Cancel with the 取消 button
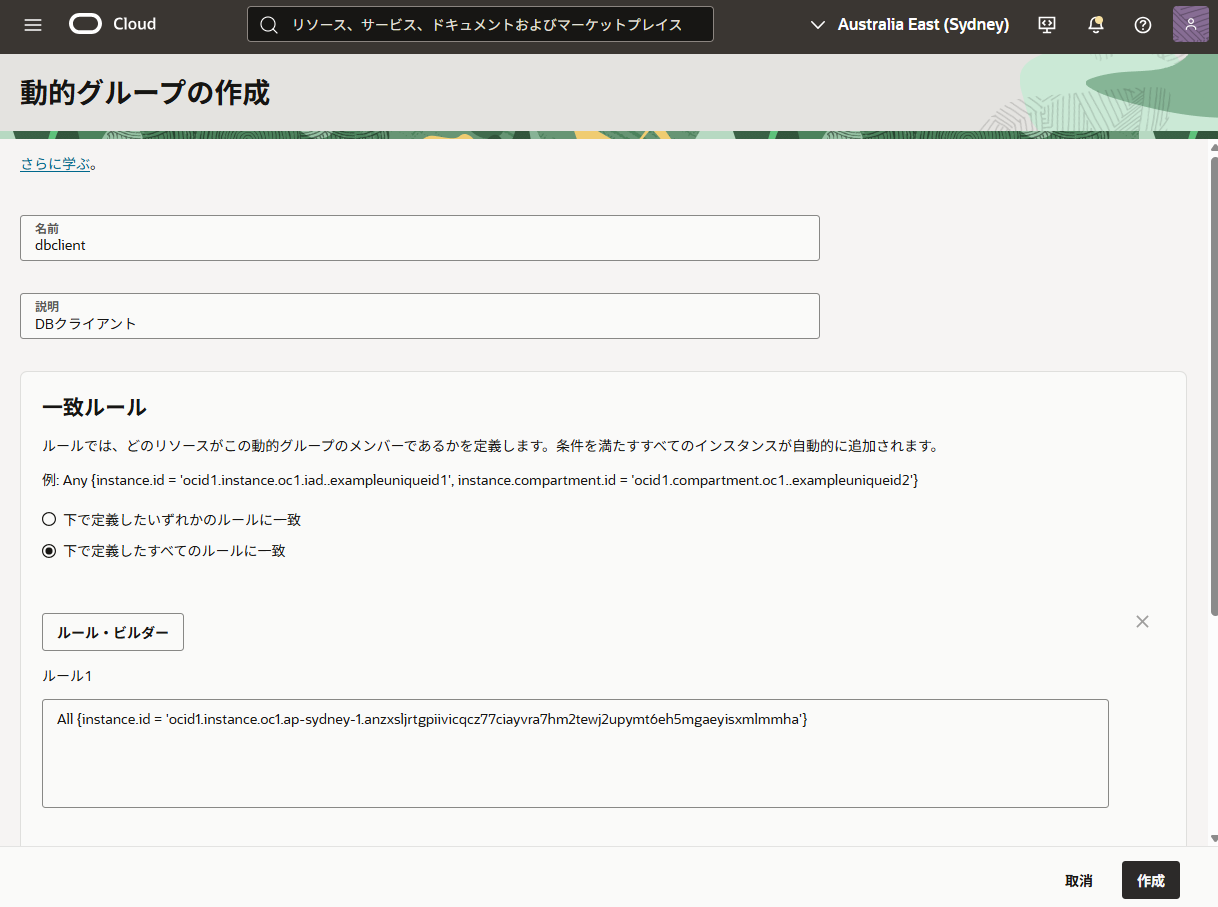This screenshot has height=907, width=1218. [1078, 880]
